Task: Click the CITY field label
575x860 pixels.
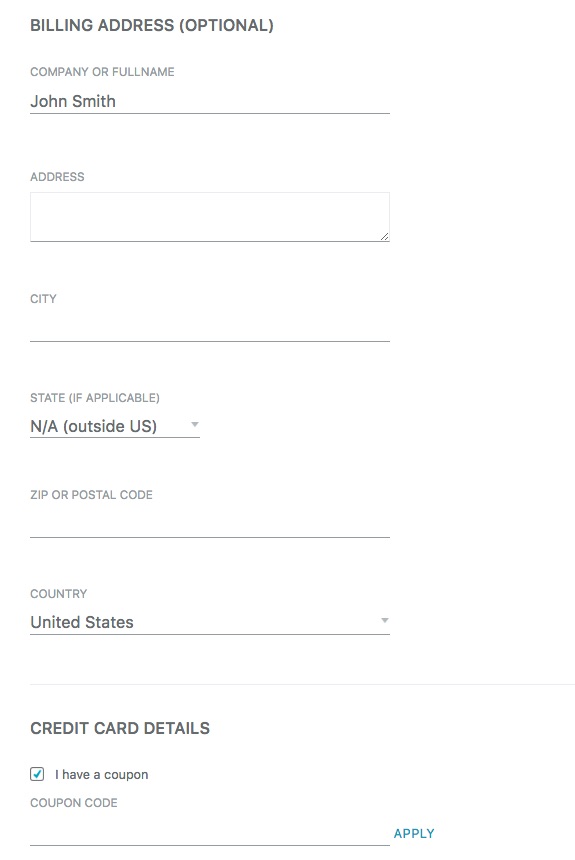Action: [x=43, y=299]
